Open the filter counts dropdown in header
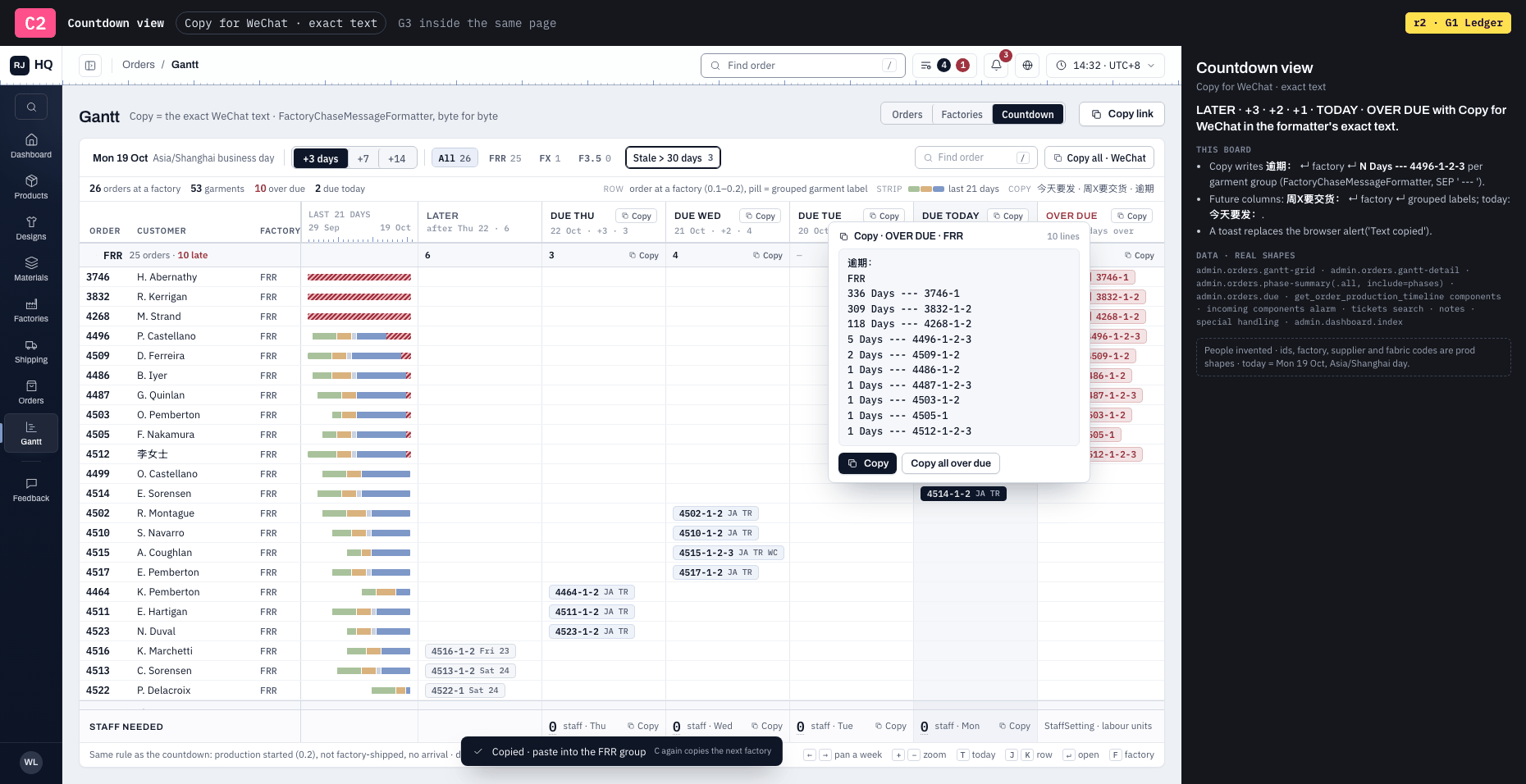The width and height of the screenshot is (1526, 784). [x=944, y=66]
